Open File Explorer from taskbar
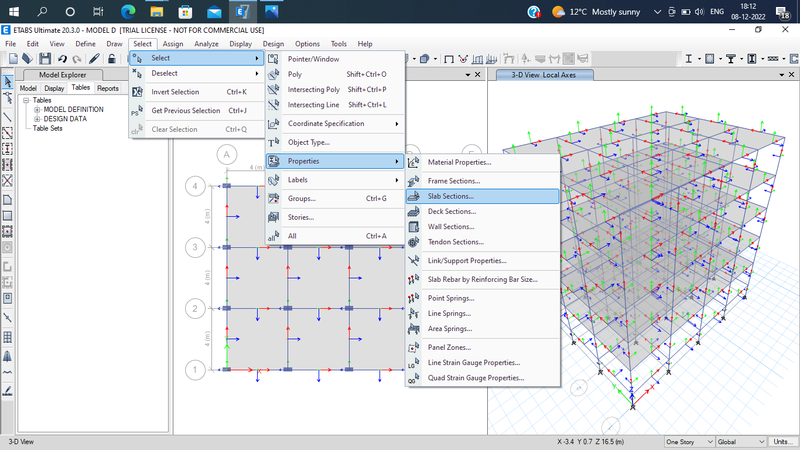The image size is (800, 450). click(x=157, y=11)
